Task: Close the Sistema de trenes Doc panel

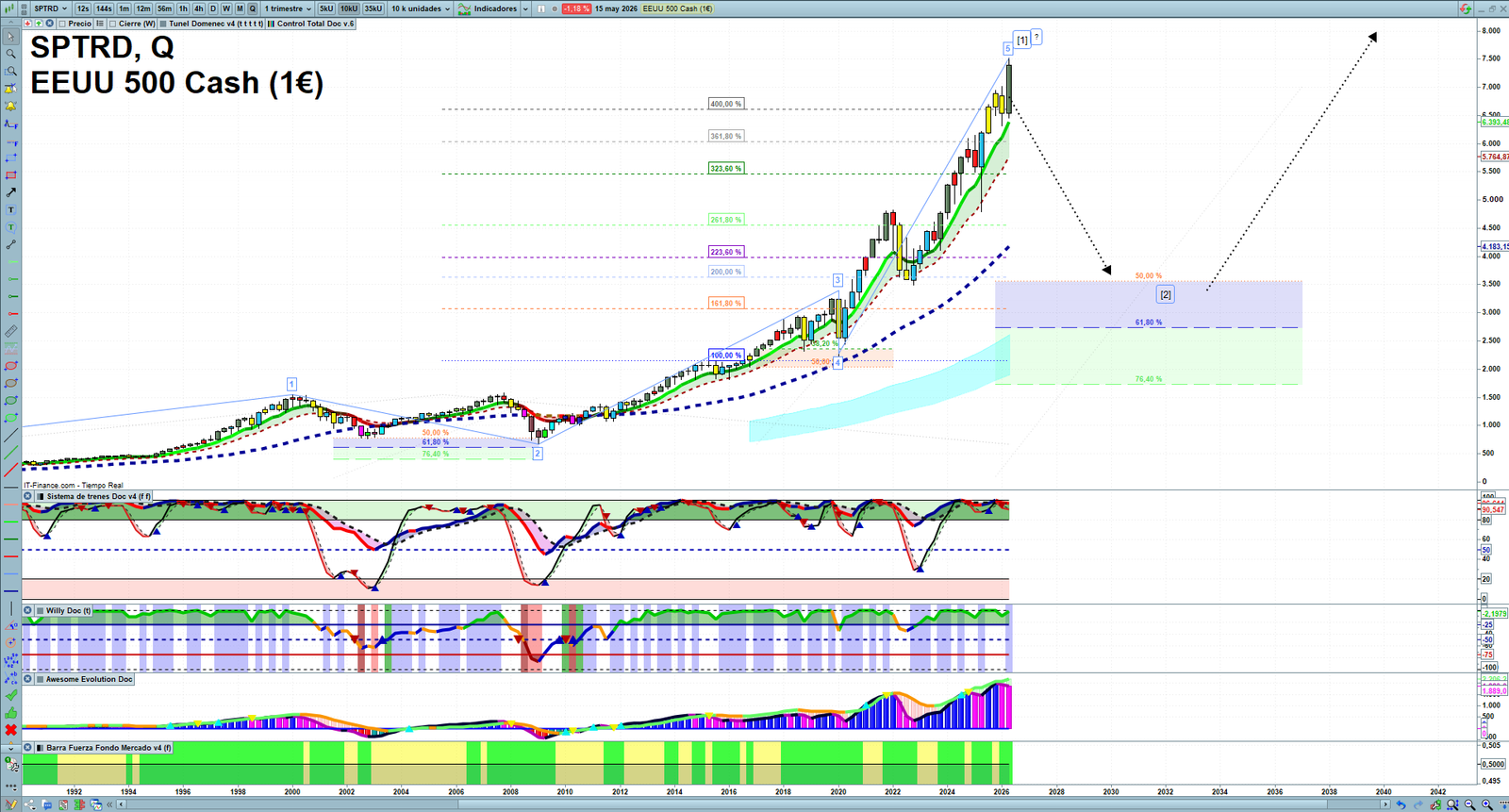Action: pos(28,496)
